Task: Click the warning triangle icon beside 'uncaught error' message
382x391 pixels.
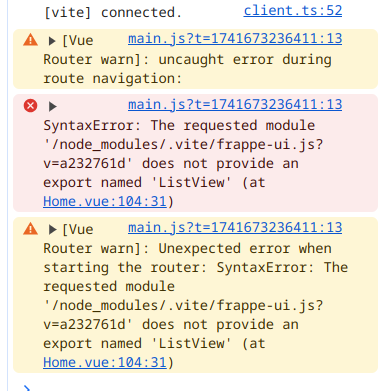Action: point(30,40)
